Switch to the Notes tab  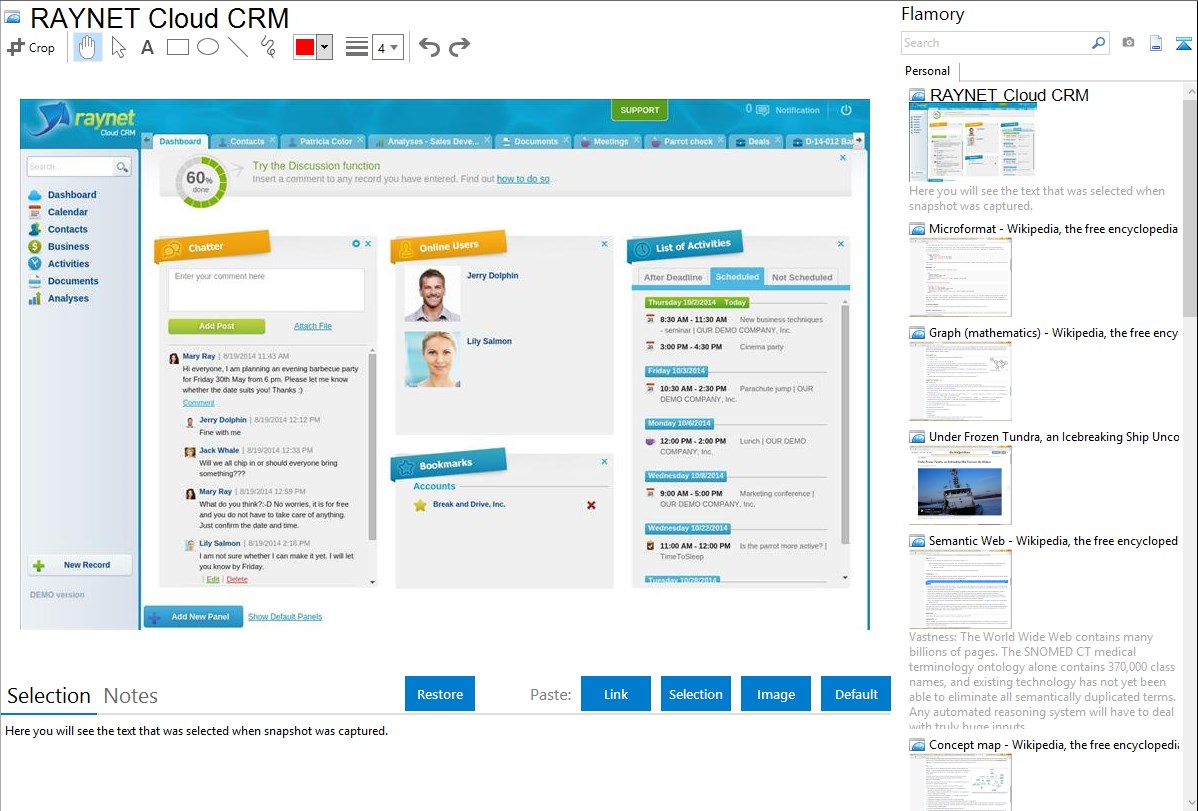pos(131,696)
